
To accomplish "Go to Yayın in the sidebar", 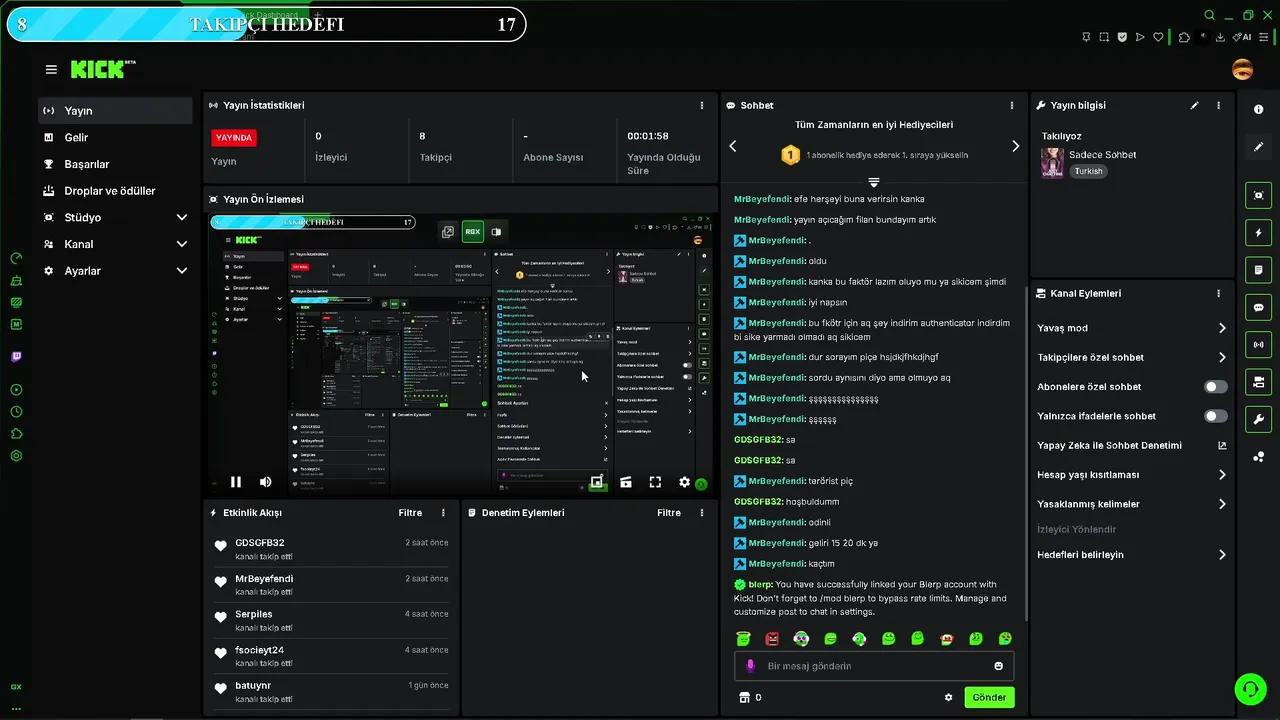I will [x=115, y=111].
